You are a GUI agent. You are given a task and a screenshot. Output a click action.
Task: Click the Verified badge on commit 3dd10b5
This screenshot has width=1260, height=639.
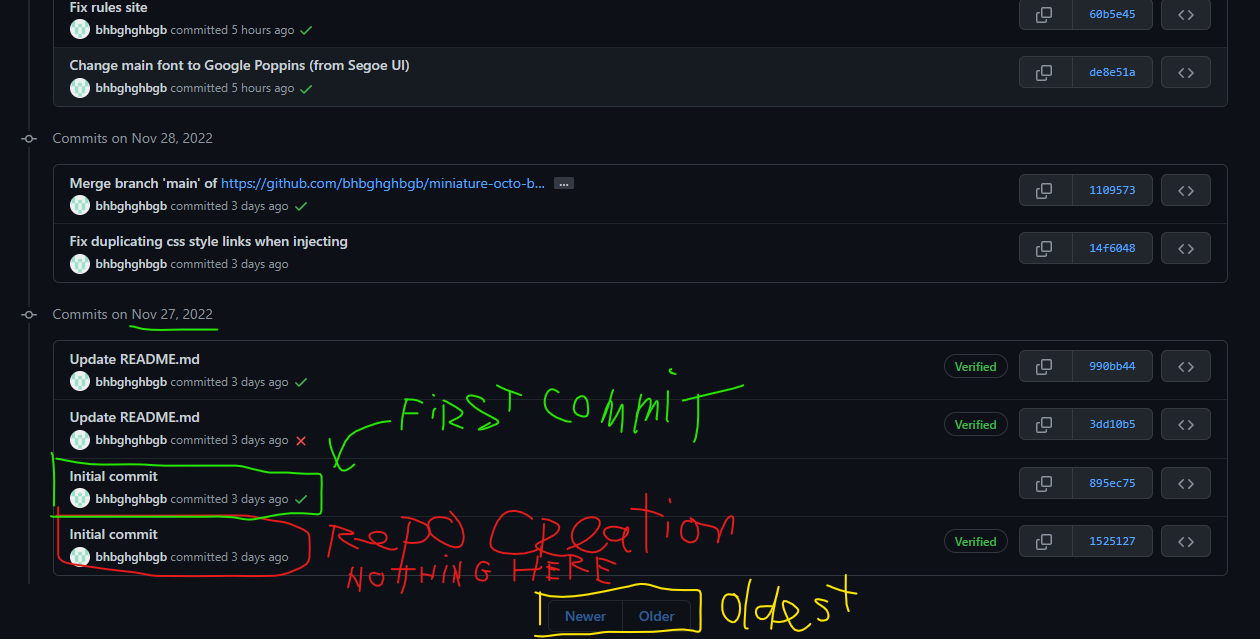(x=975, y=425)
